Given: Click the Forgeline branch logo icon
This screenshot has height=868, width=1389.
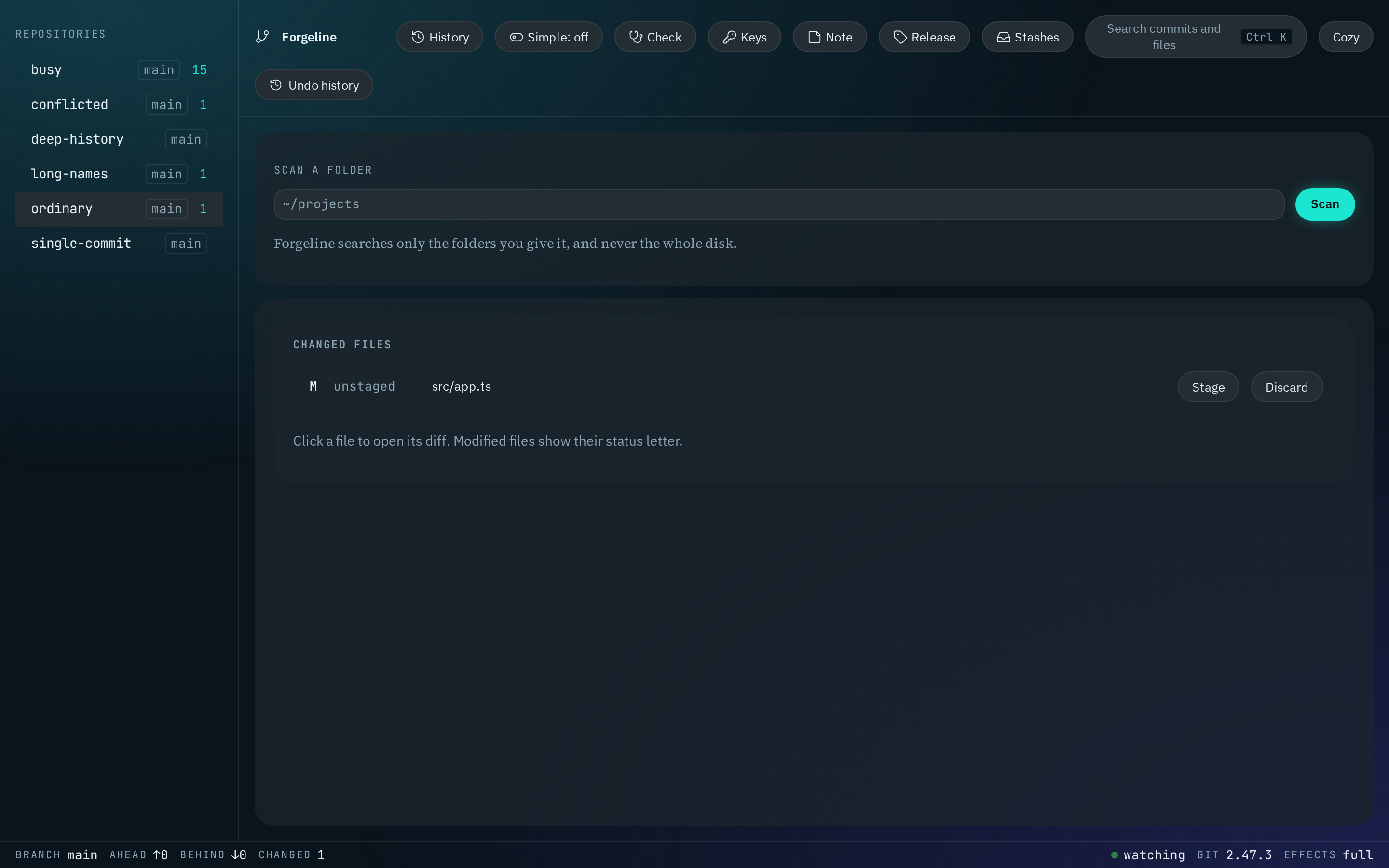Looking at the screenshot, I should 262,37.
